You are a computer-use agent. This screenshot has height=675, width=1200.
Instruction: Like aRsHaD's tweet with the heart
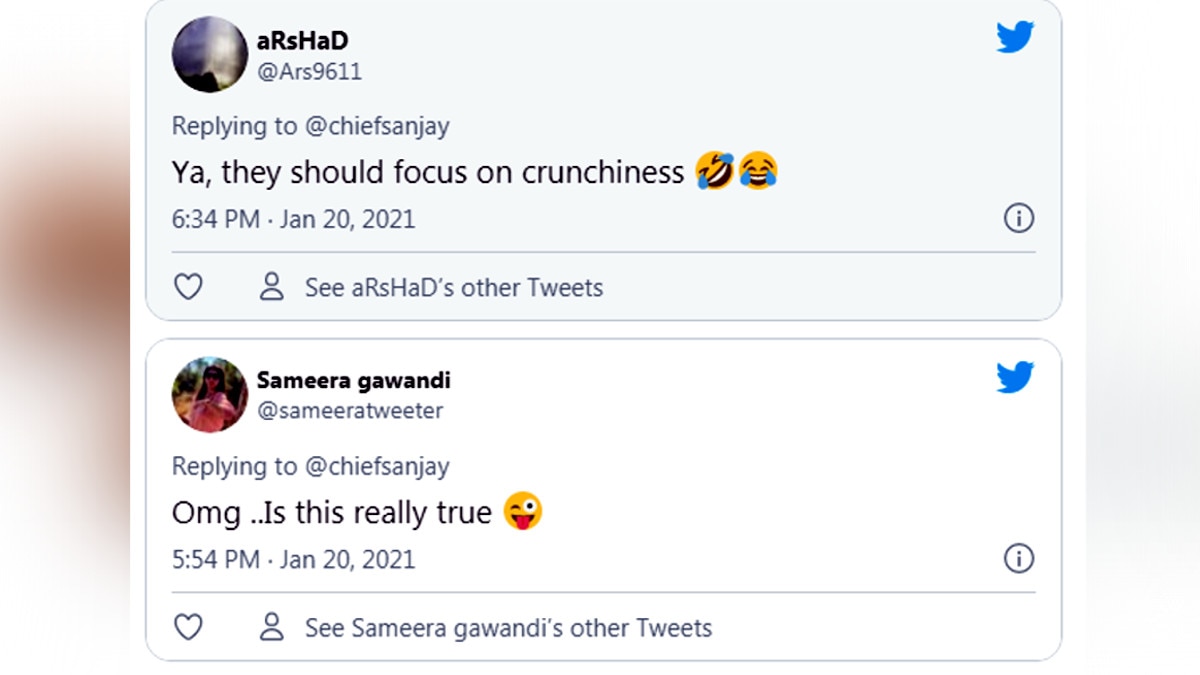pos(188,288)
